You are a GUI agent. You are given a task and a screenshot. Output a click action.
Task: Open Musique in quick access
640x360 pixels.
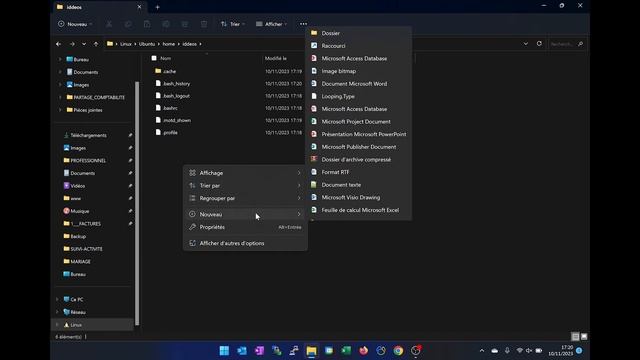(x=76, y=211)
